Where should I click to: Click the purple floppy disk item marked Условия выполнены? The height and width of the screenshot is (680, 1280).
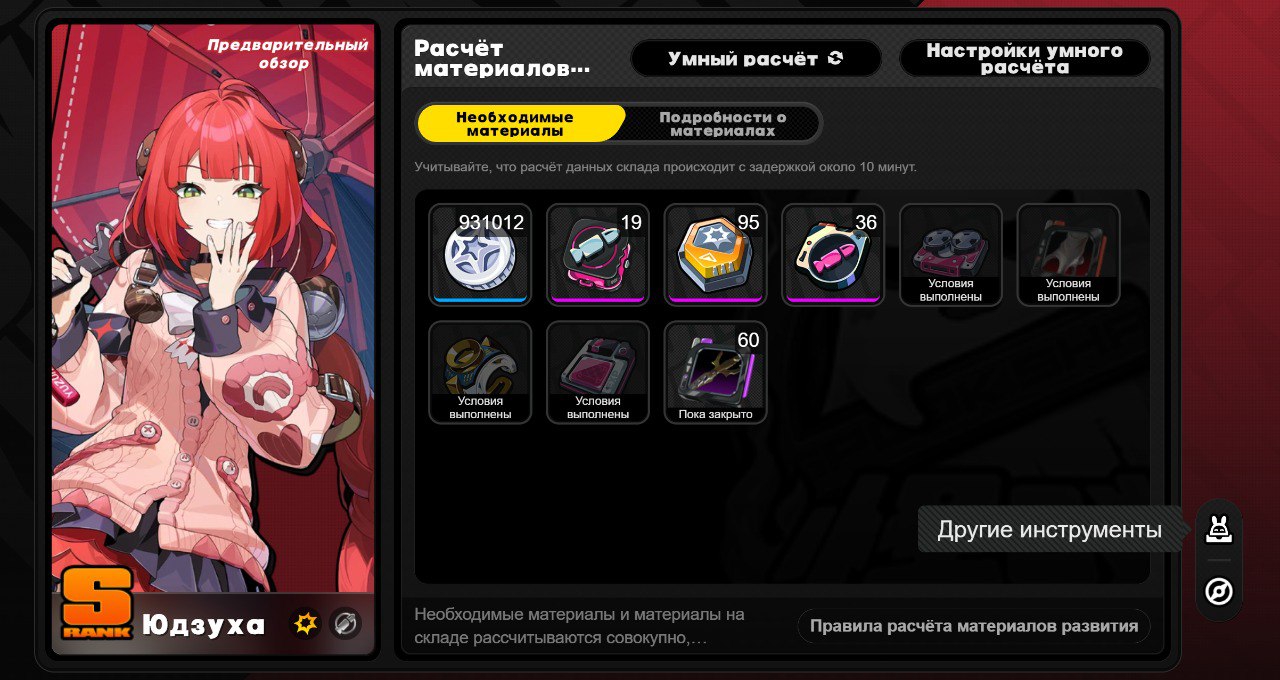(597, 372)
